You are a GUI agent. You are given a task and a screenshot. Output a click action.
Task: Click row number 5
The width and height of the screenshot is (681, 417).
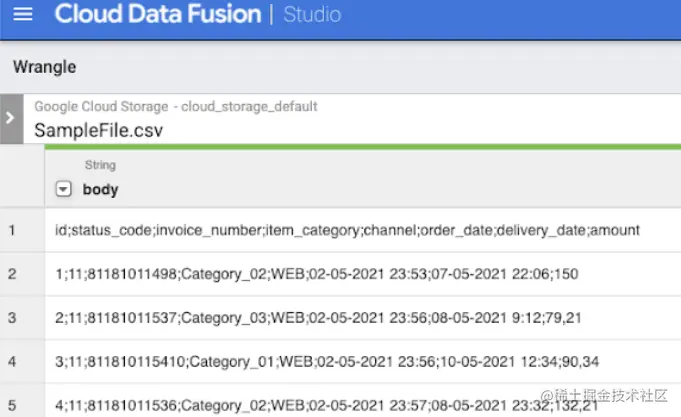coord(12,405)
